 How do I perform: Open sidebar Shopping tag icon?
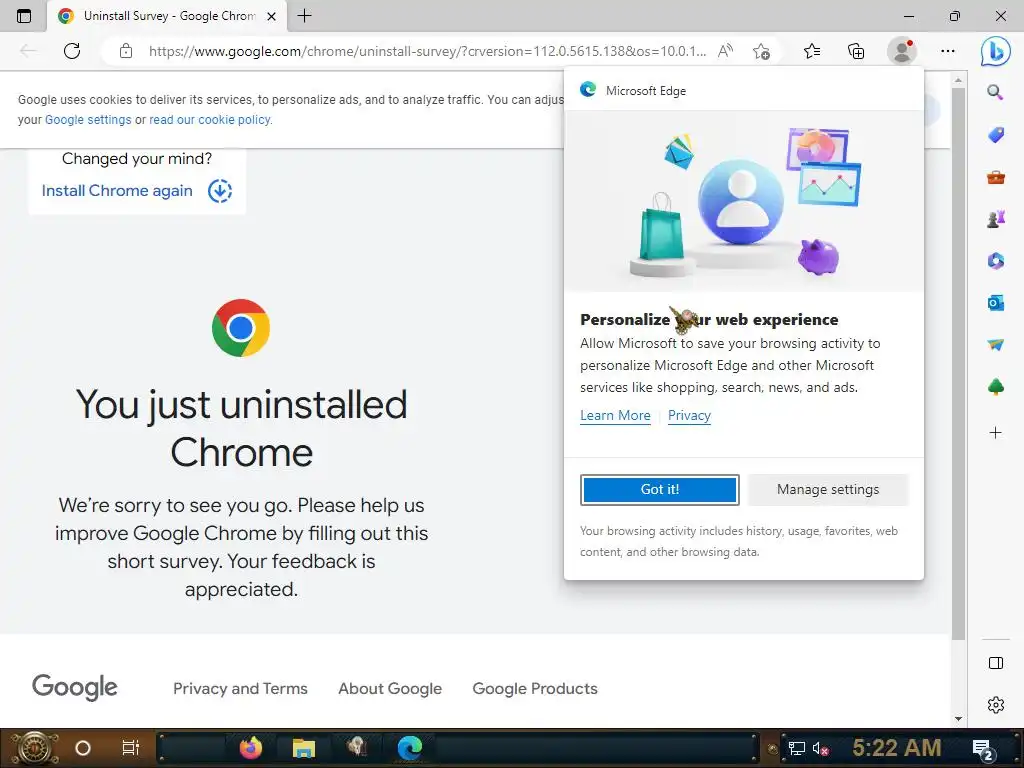point(995,135)
